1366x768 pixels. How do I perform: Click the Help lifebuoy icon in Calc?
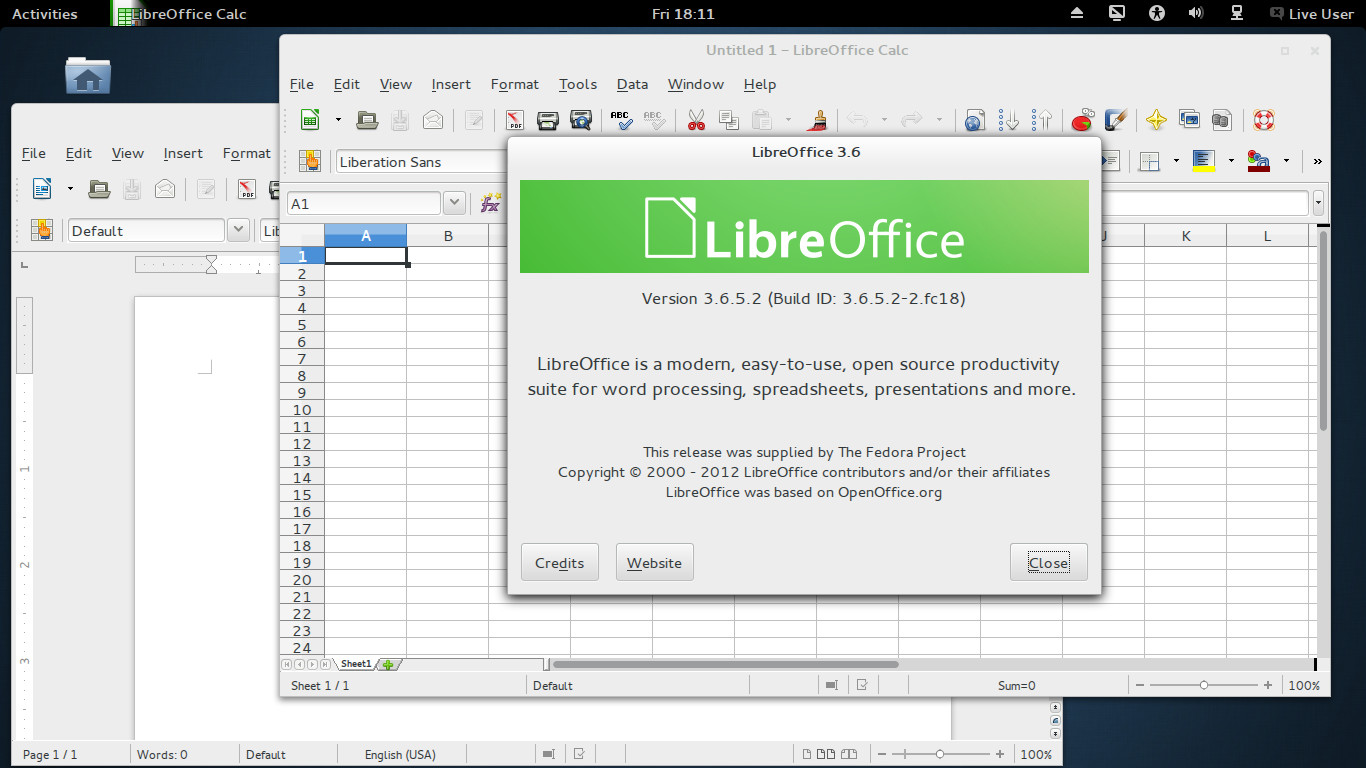pos(1263,120)
